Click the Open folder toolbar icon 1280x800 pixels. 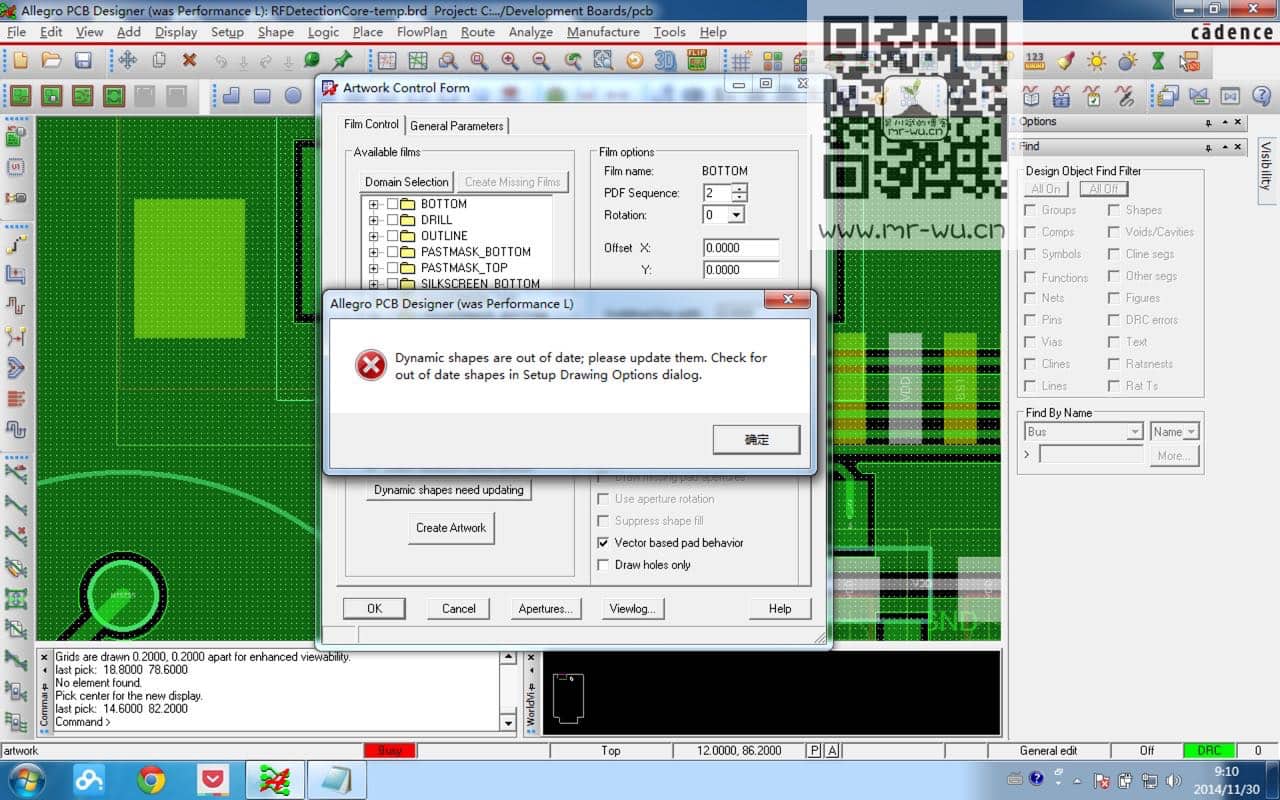tap(51, 61)
